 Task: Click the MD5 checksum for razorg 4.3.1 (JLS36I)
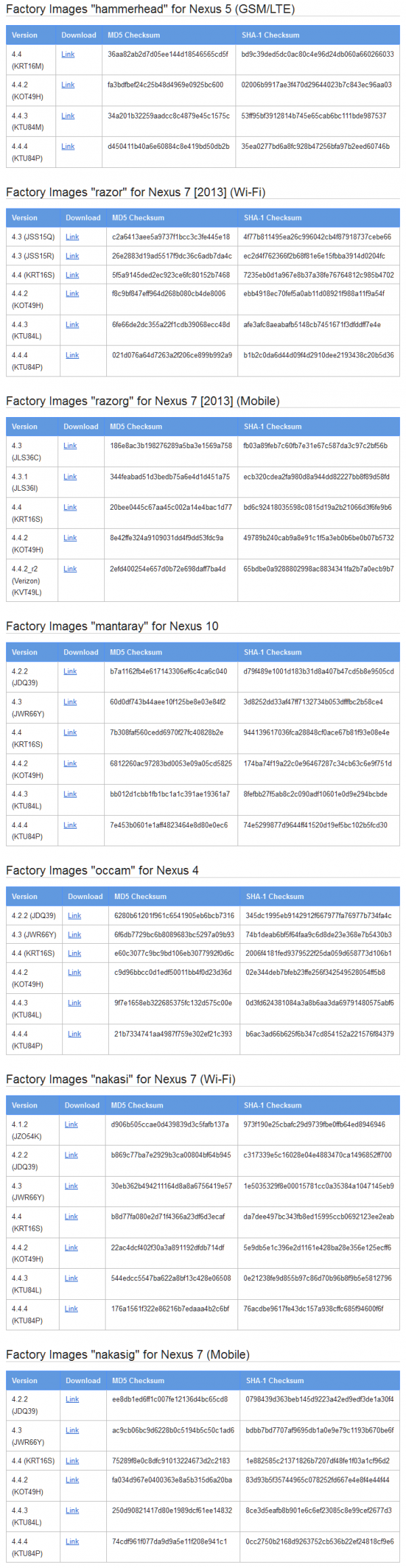pos(170,477)
